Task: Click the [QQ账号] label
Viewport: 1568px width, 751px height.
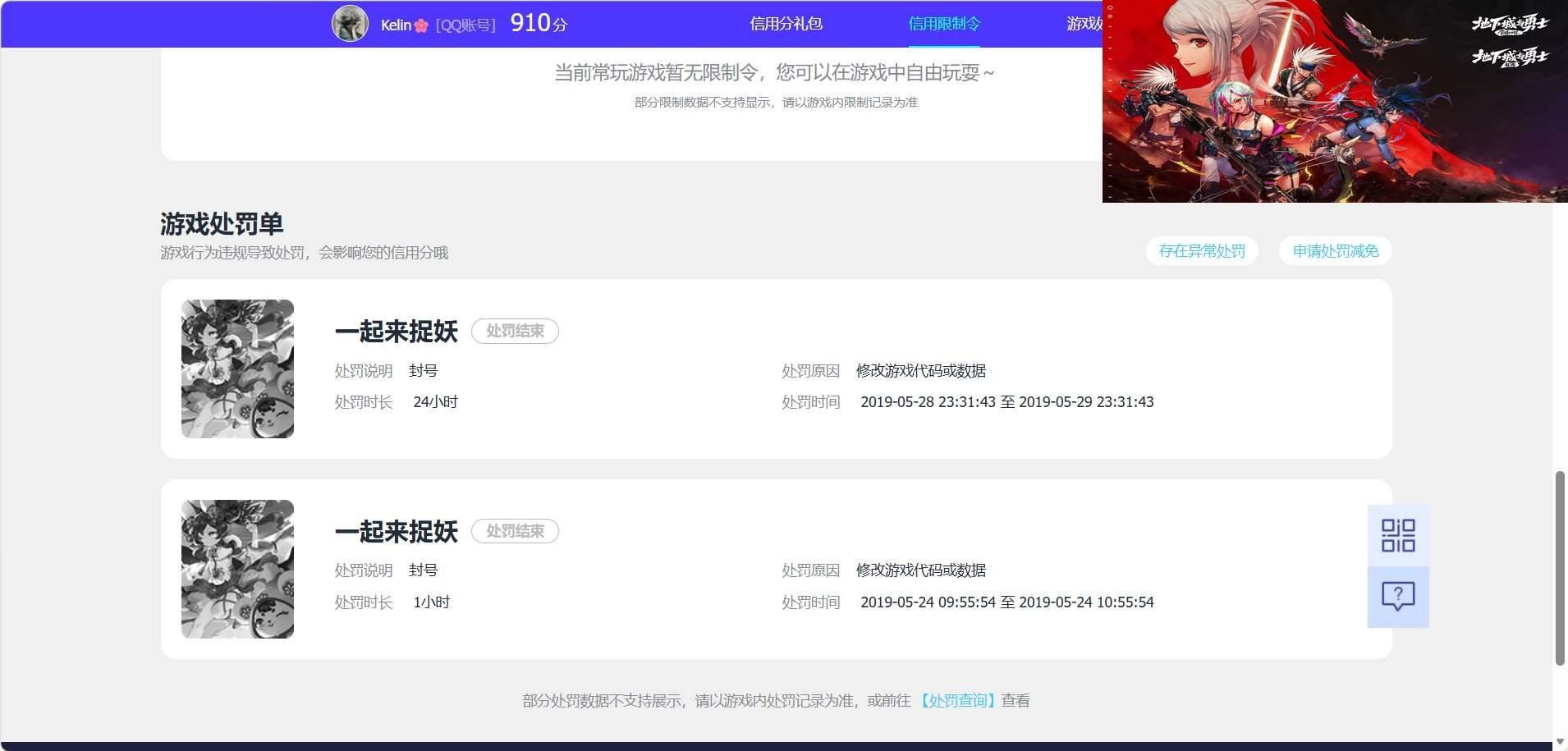Action: point(465,25)
